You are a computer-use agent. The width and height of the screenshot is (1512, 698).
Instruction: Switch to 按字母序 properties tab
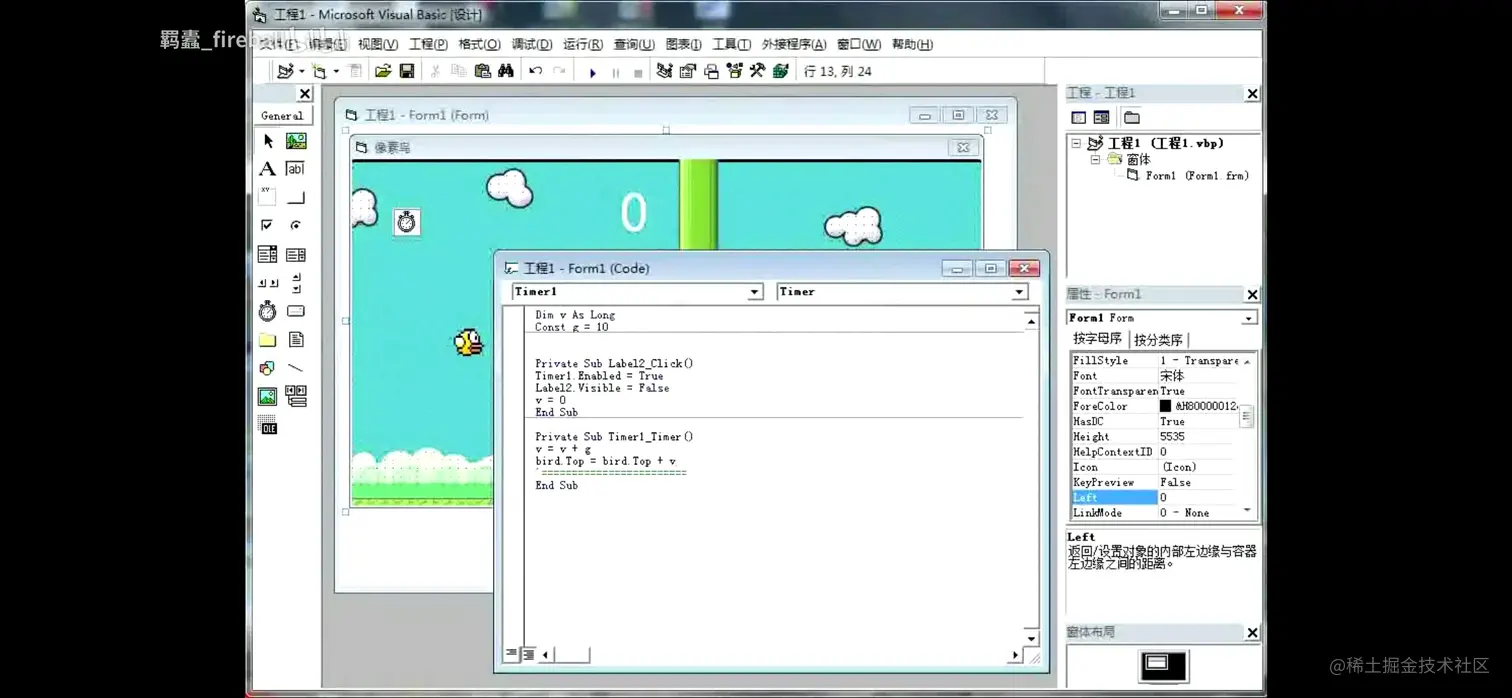pyautogui.click(x=1097, y=339)
